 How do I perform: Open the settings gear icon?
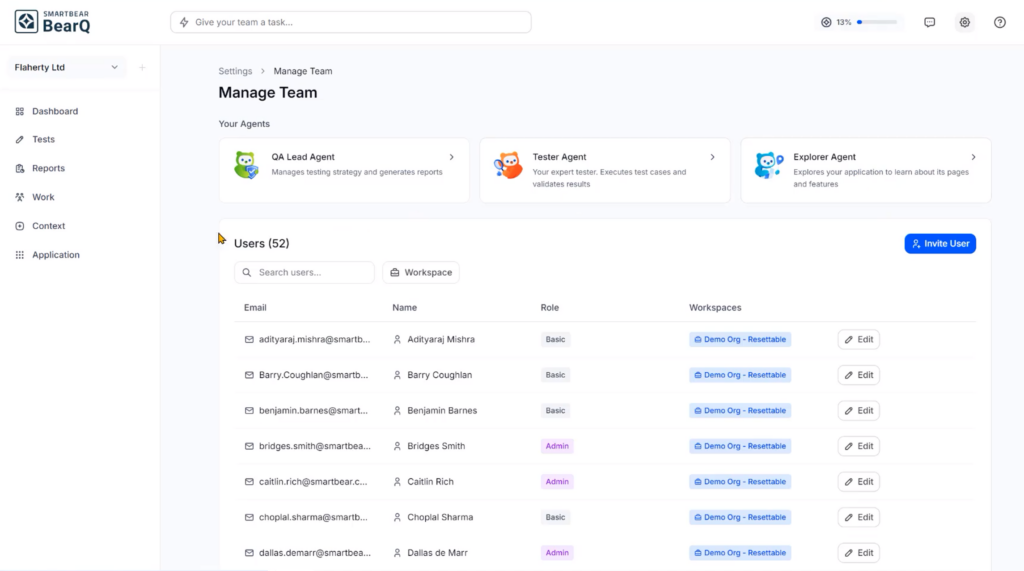point(964,22)
